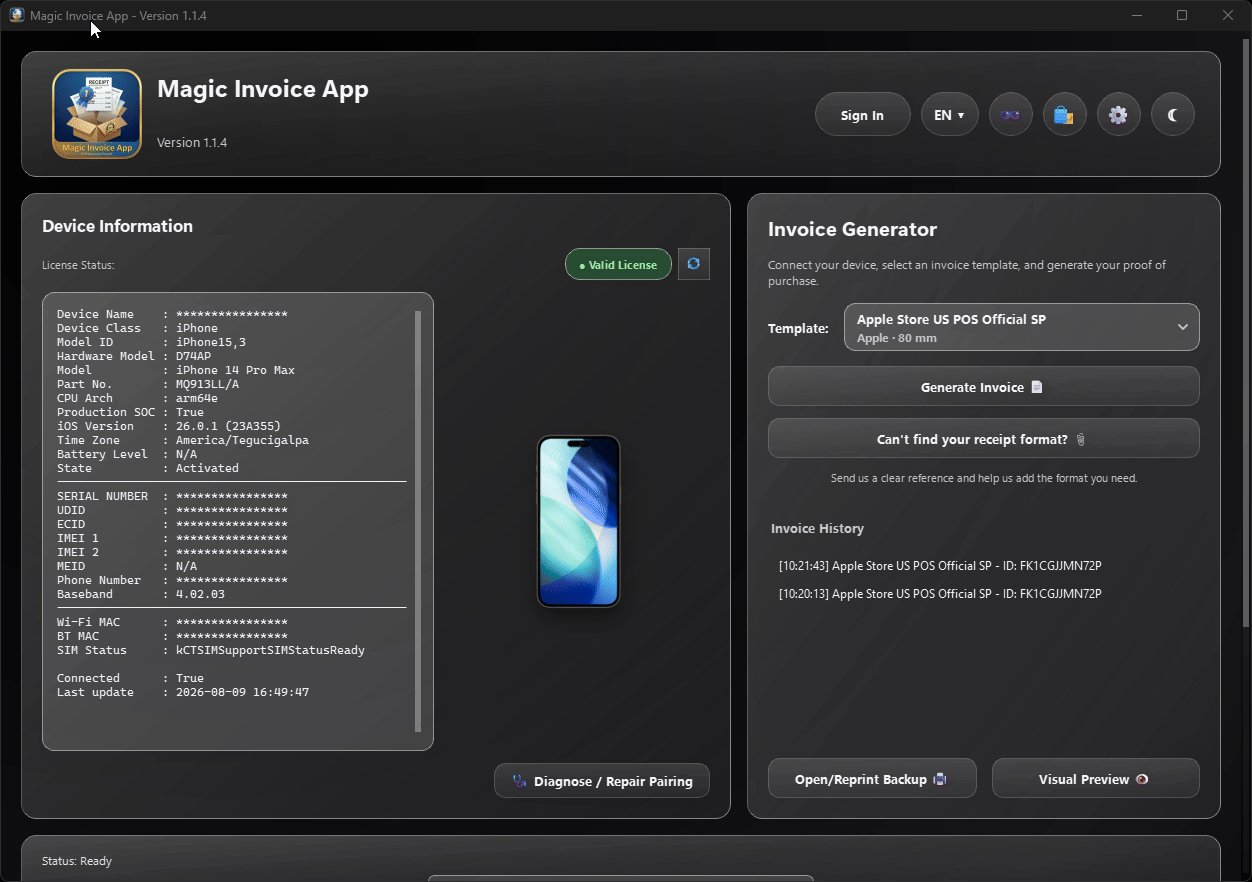The height and width of the screenshot is (882, 1252).
Task: Expand the Template dropdown Apple Store US POS
Action: point(1021,327)
